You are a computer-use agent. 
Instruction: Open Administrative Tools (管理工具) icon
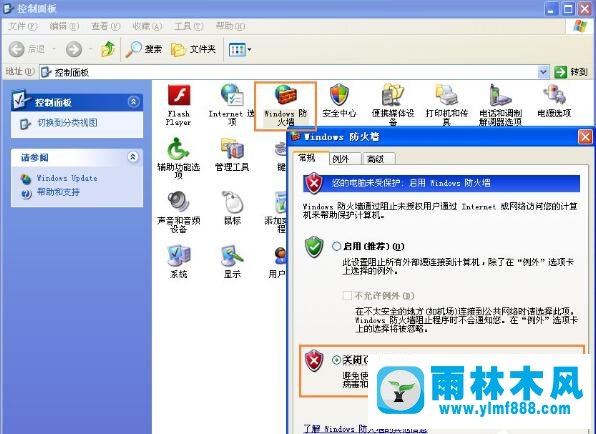coord(232,154)
